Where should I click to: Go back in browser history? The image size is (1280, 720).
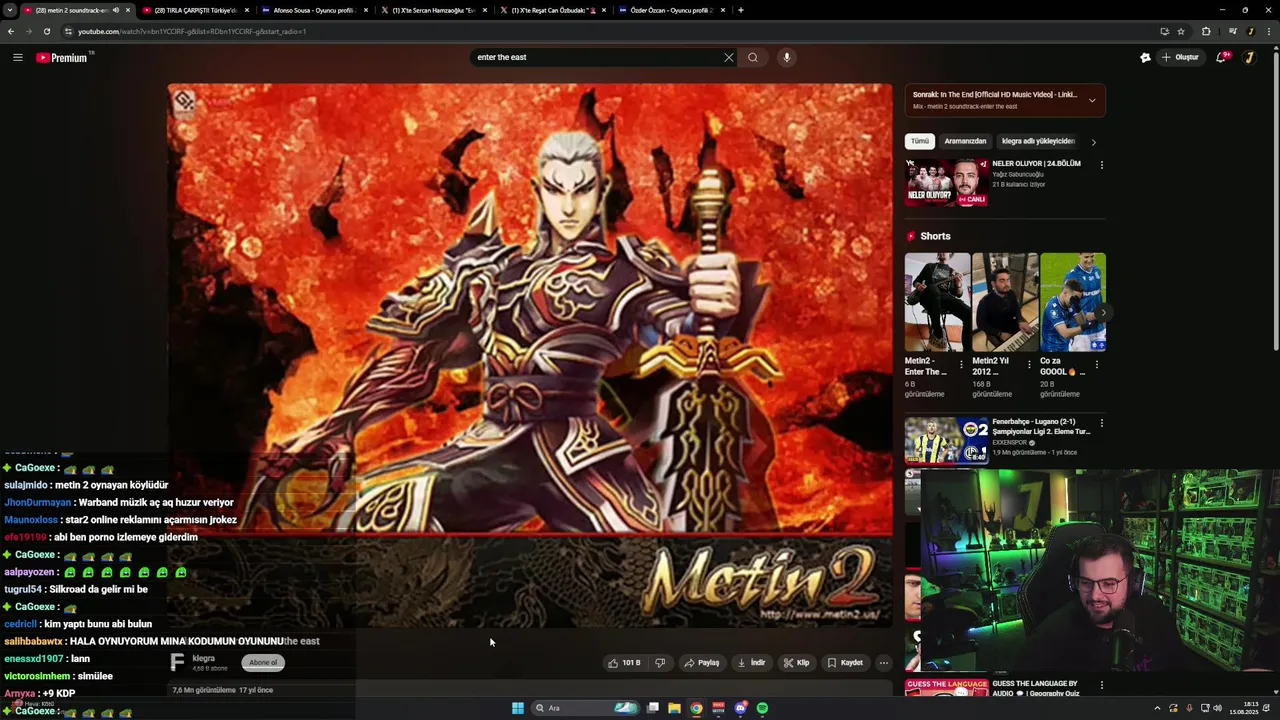coord(11,31)
